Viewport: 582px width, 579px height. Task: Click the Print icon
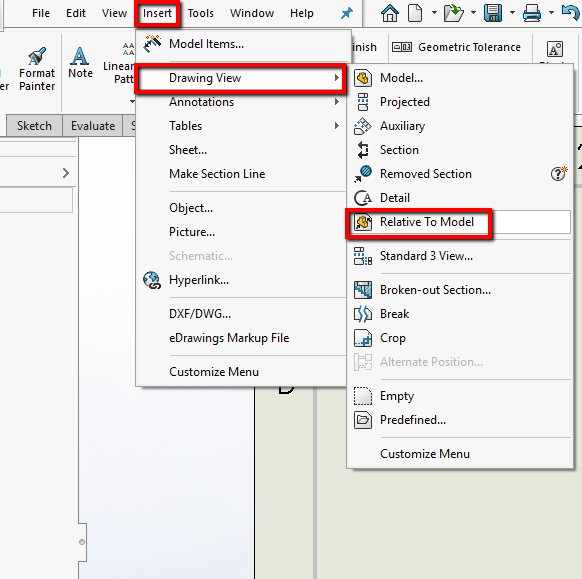[x=532, y=14]
